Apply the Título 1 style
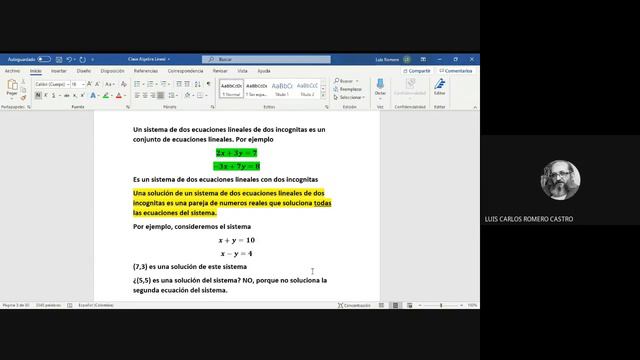 coord(282,89)
